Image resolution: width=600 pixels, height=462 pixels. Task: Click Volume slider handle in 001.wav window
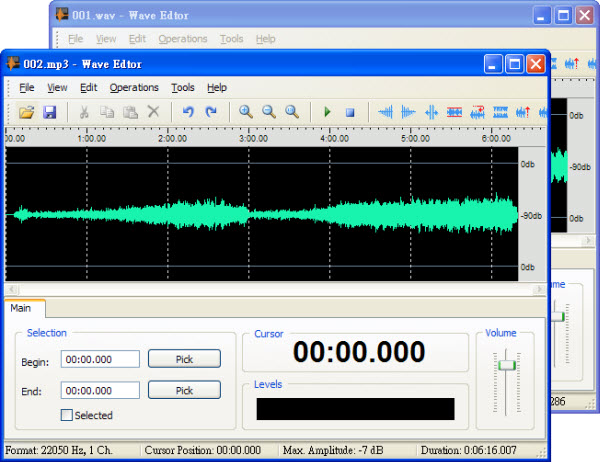click(558, 317)
